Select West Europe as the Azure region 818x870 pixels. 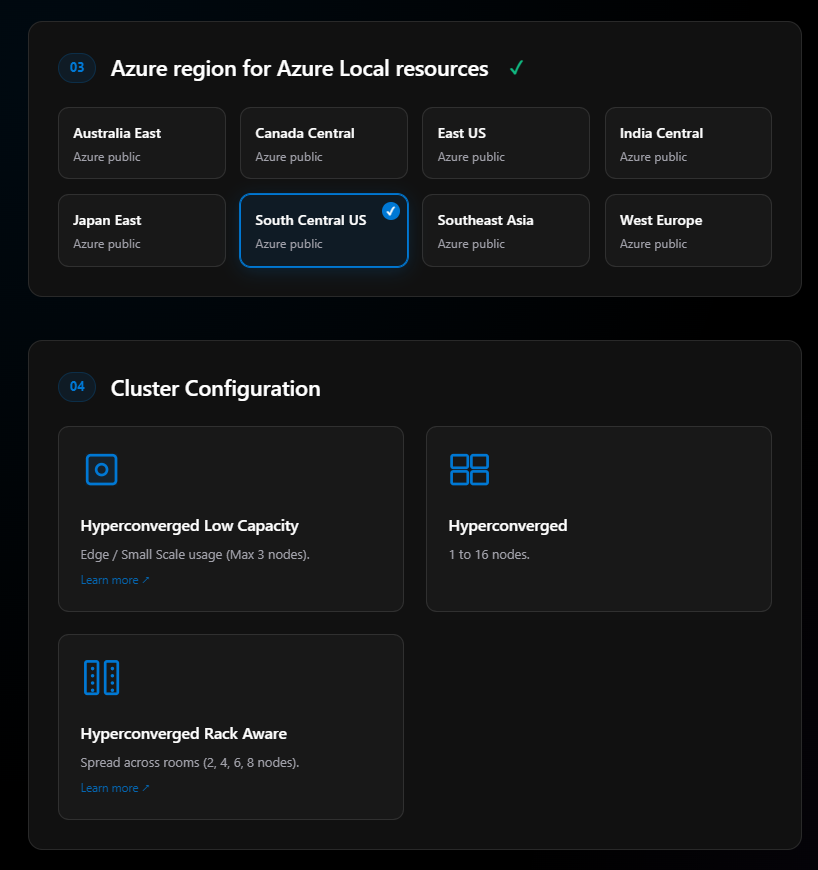pos(688,230)
